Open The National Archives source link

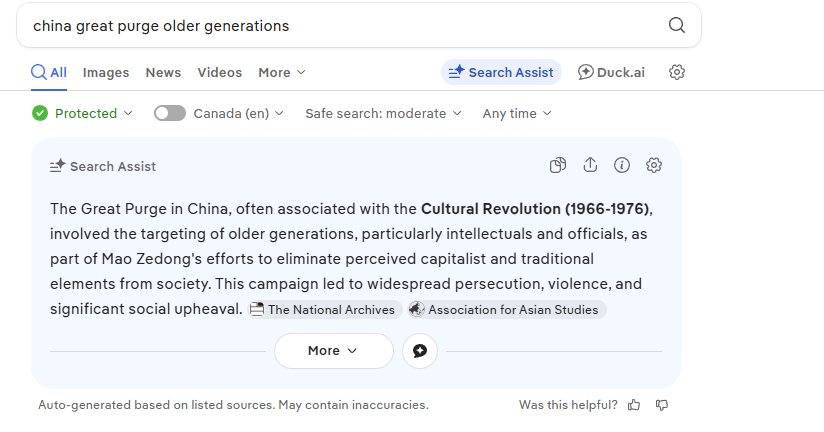click(324, 310)
